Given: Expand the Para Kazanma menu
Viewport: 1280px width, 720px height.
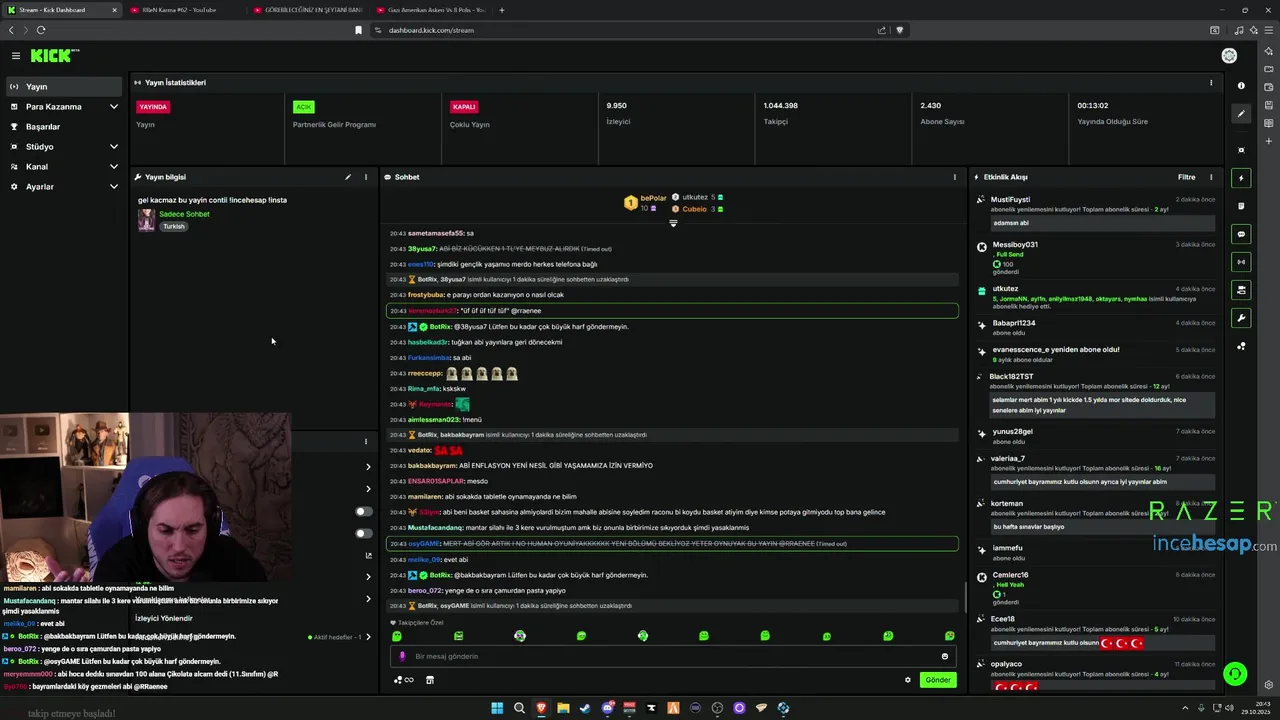Looking at the screenshot, I should point(65,107).
